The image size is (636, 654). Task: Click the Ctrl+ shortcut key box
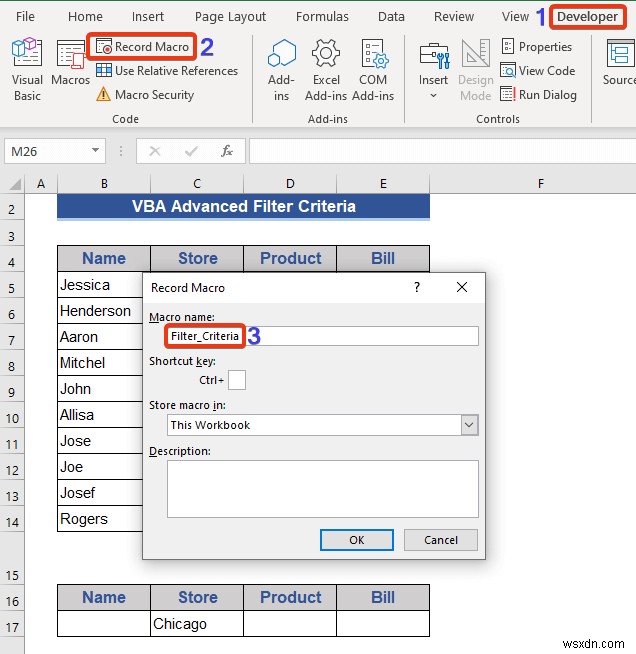pyautogui.click(x=237, y=380)
